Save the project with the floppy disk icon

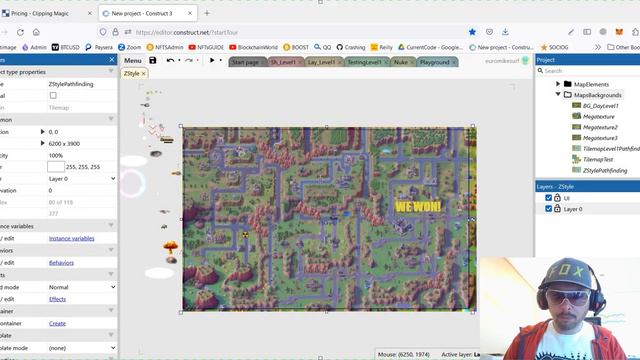coord(152,60)
